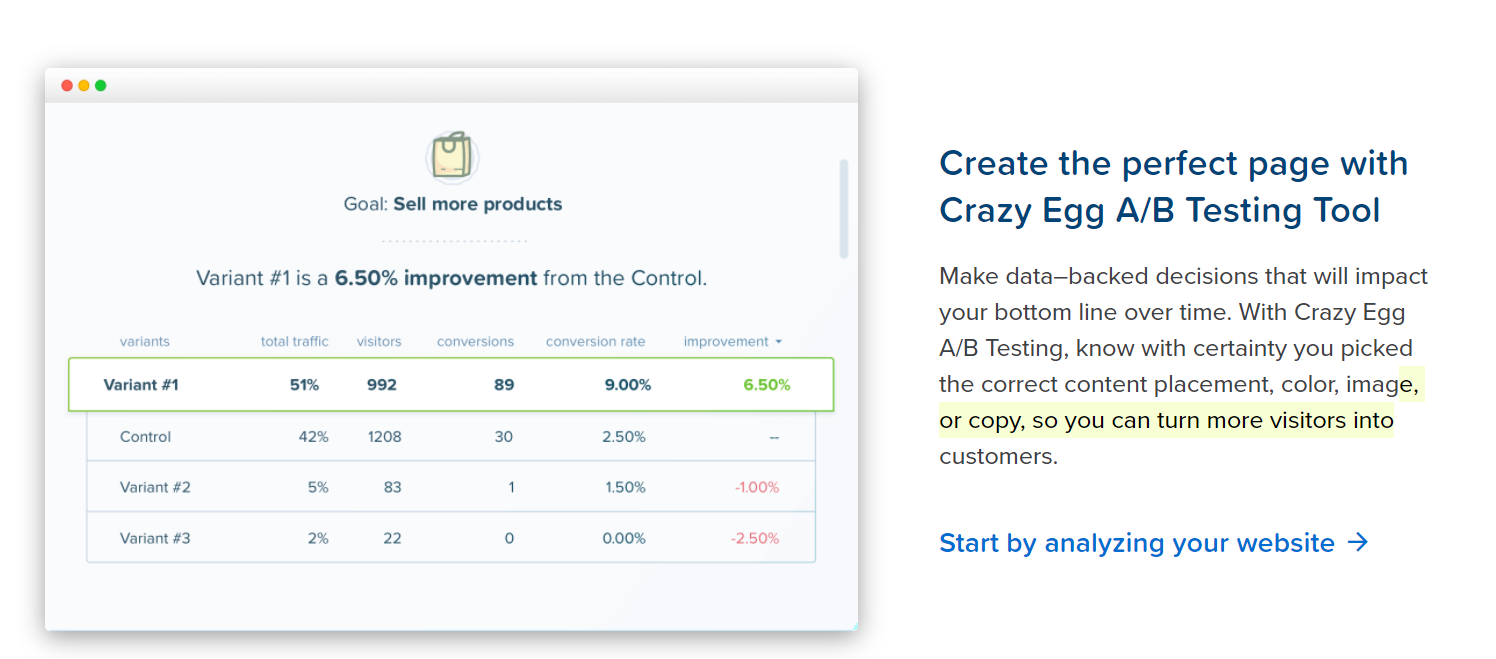Sort by the total traffic column header
Image resolution: width=1496 pixels, height=659 pixels.
click(294, 342)
